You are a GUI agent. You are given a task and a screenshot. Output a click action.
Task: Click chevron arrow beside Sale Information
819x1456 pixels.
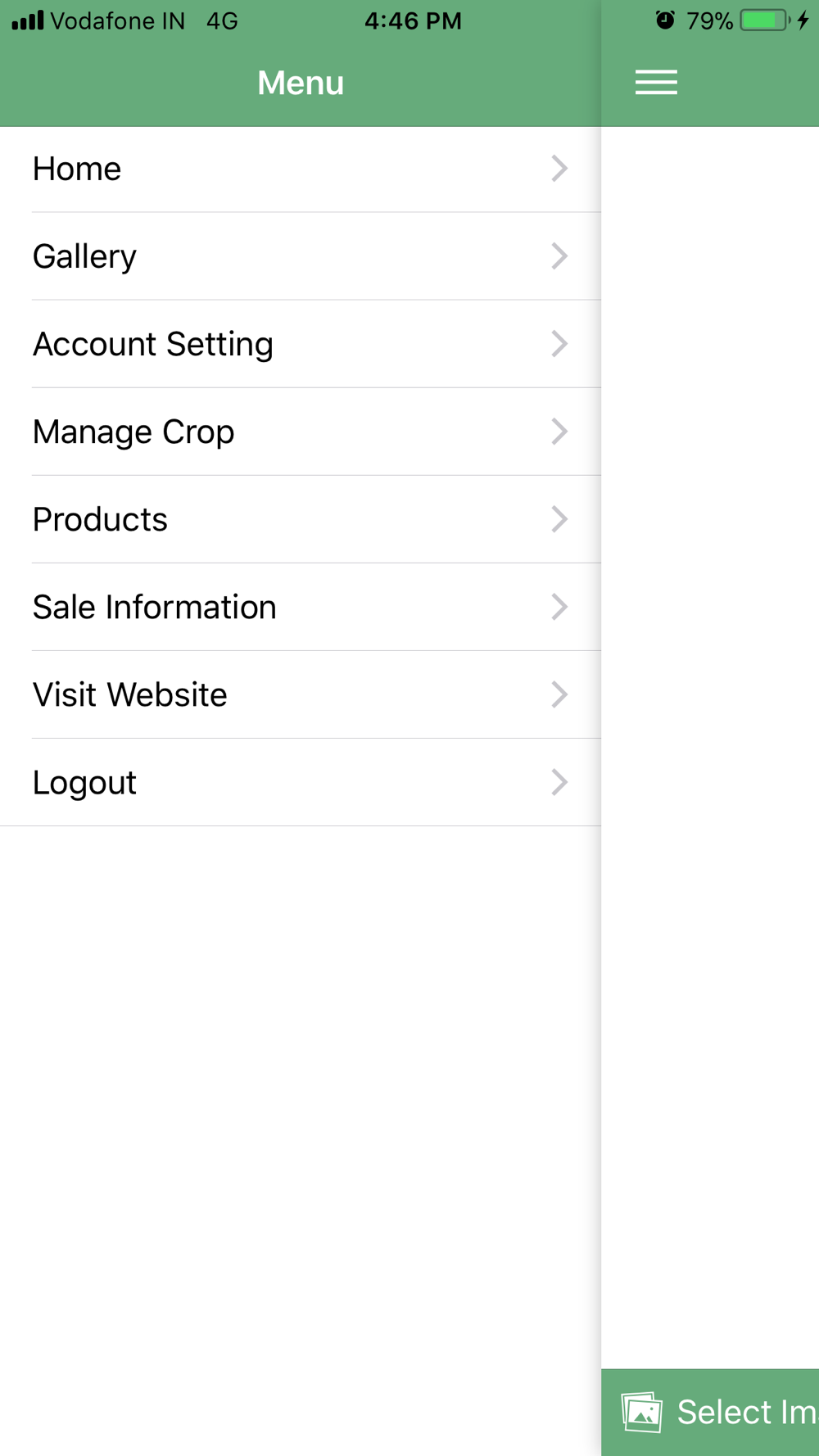click(x=559, y=607)
